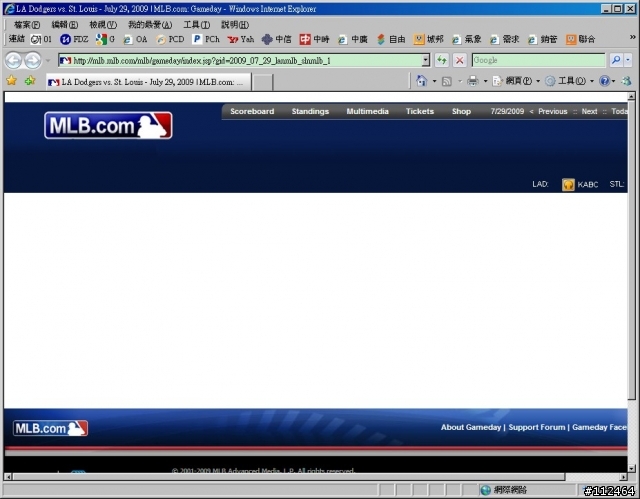Open the 01 favorites link
640x499 pixels.
[42, 39]
